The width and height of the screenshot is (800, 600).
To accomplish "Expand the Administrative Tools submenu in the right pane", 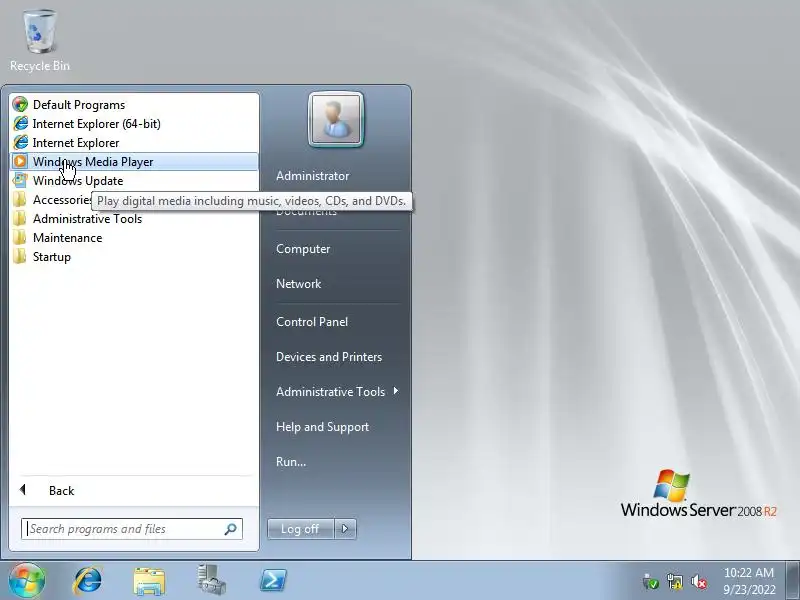I will point(337,392).
